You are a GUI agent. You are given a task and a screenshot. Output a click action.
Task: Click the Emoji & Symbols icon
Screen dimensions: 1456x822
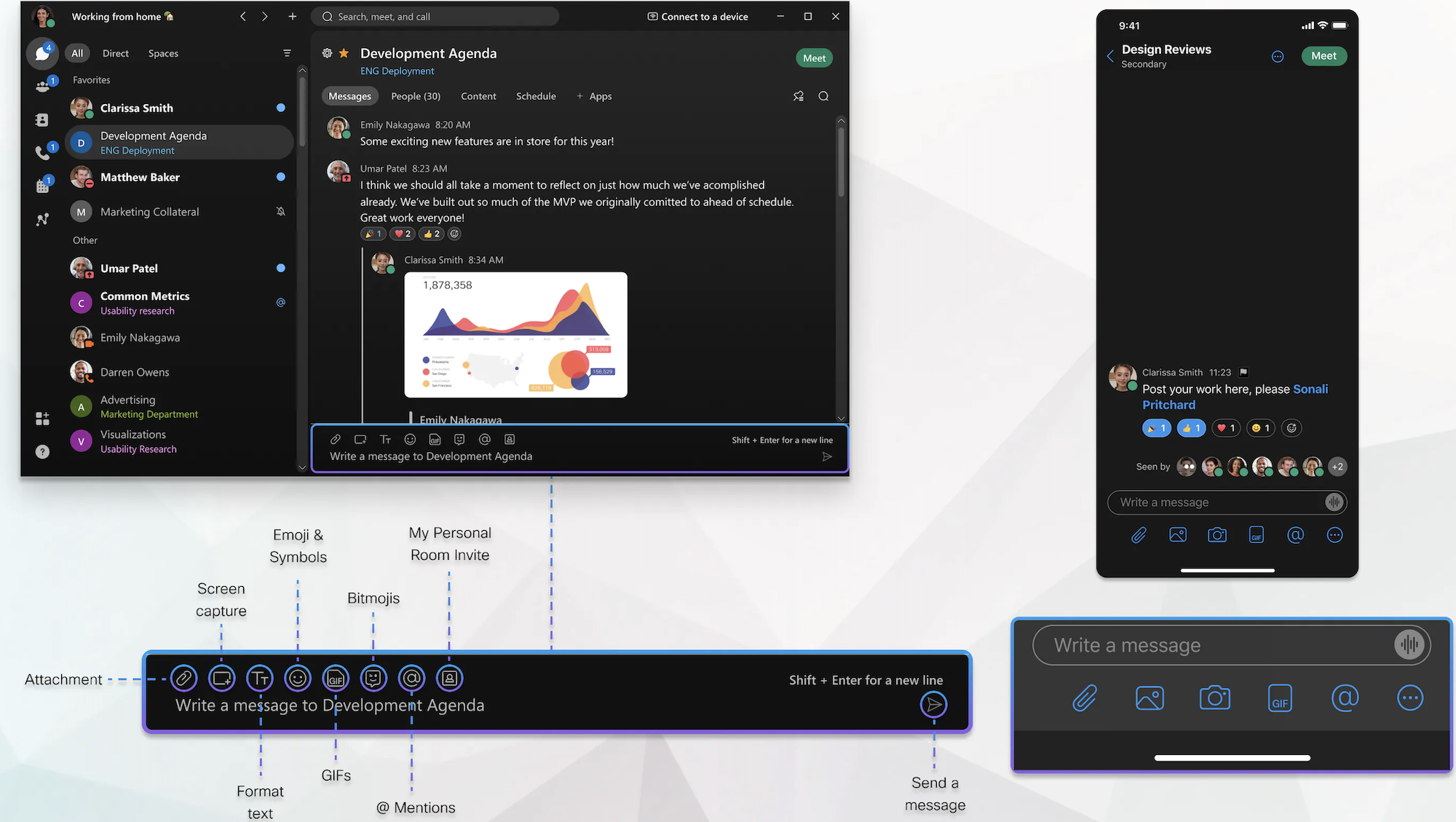(x=297, y=678)
